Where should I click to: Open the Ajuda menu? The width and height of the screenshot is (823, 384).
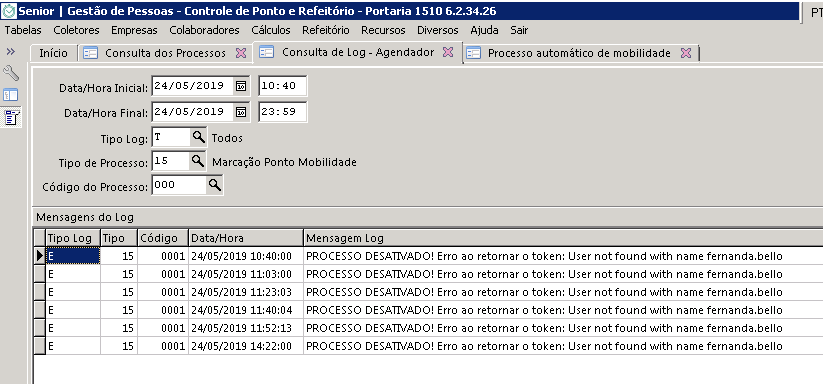(484, 30)
